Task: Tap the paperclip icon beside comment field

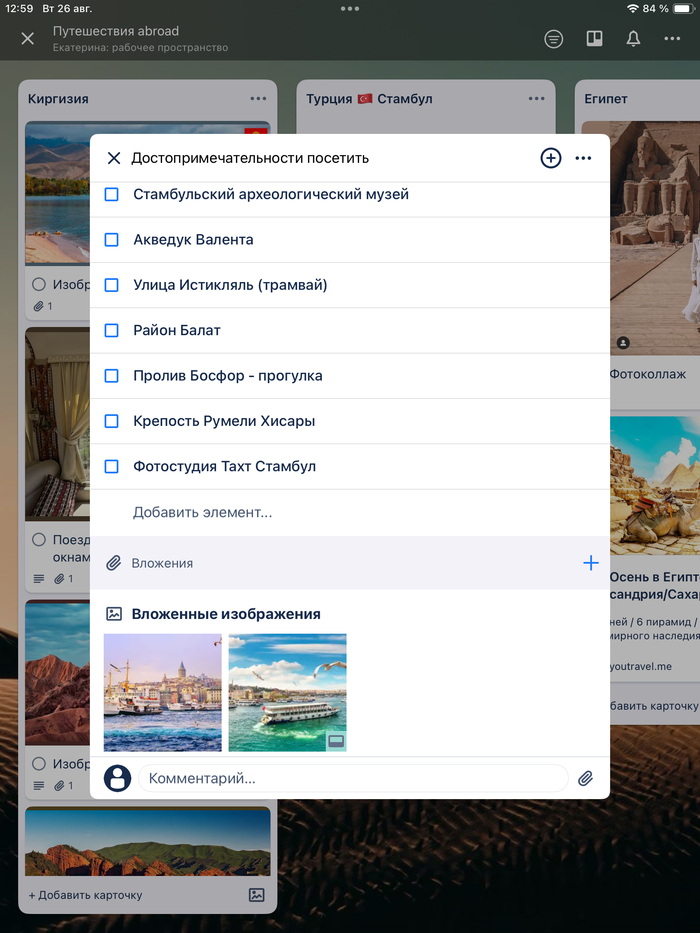Action: [x=586, y=778]
